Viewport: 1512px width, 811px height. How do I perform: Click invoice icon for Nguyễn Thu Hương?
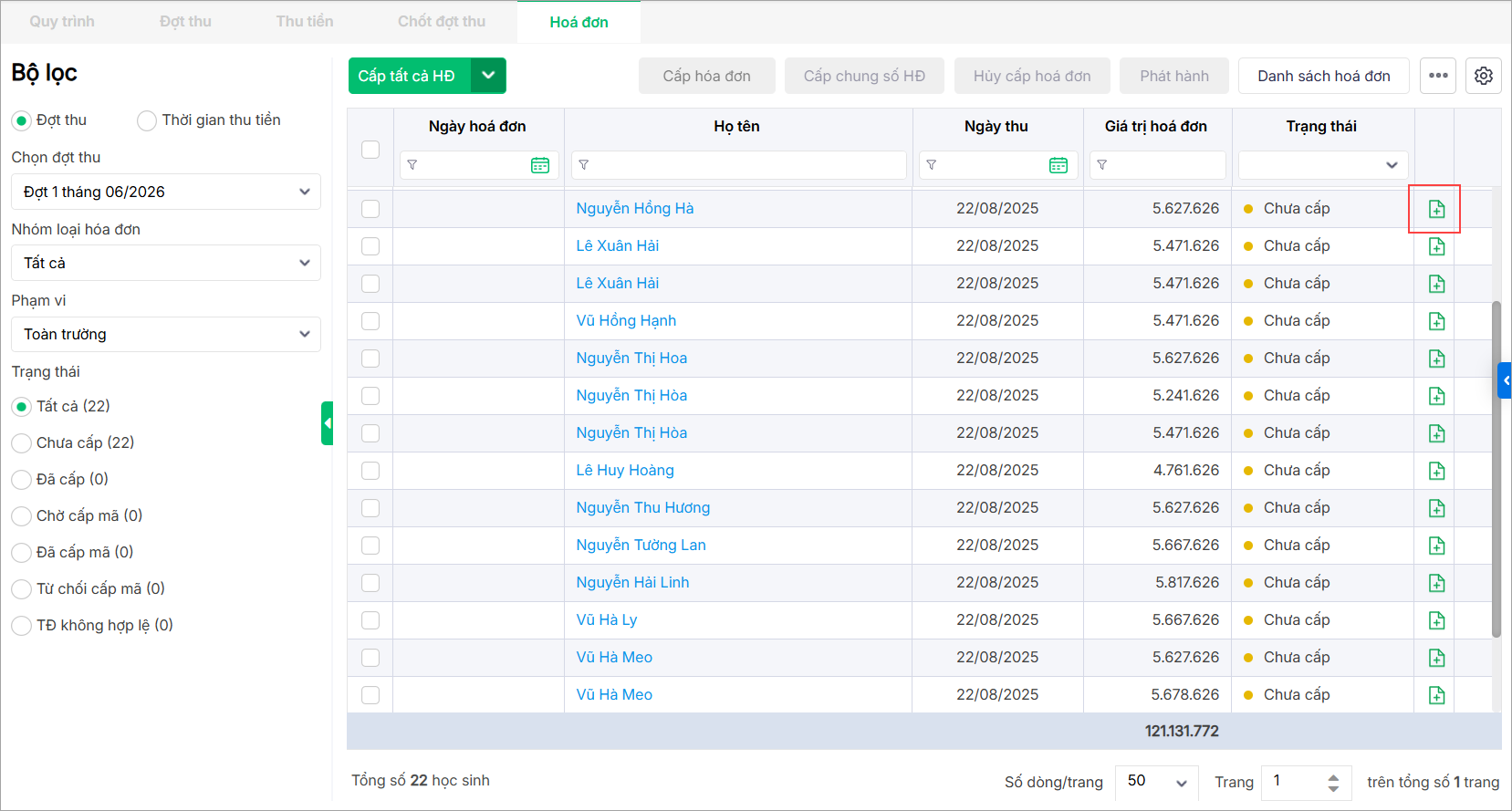click(1436, 508)
